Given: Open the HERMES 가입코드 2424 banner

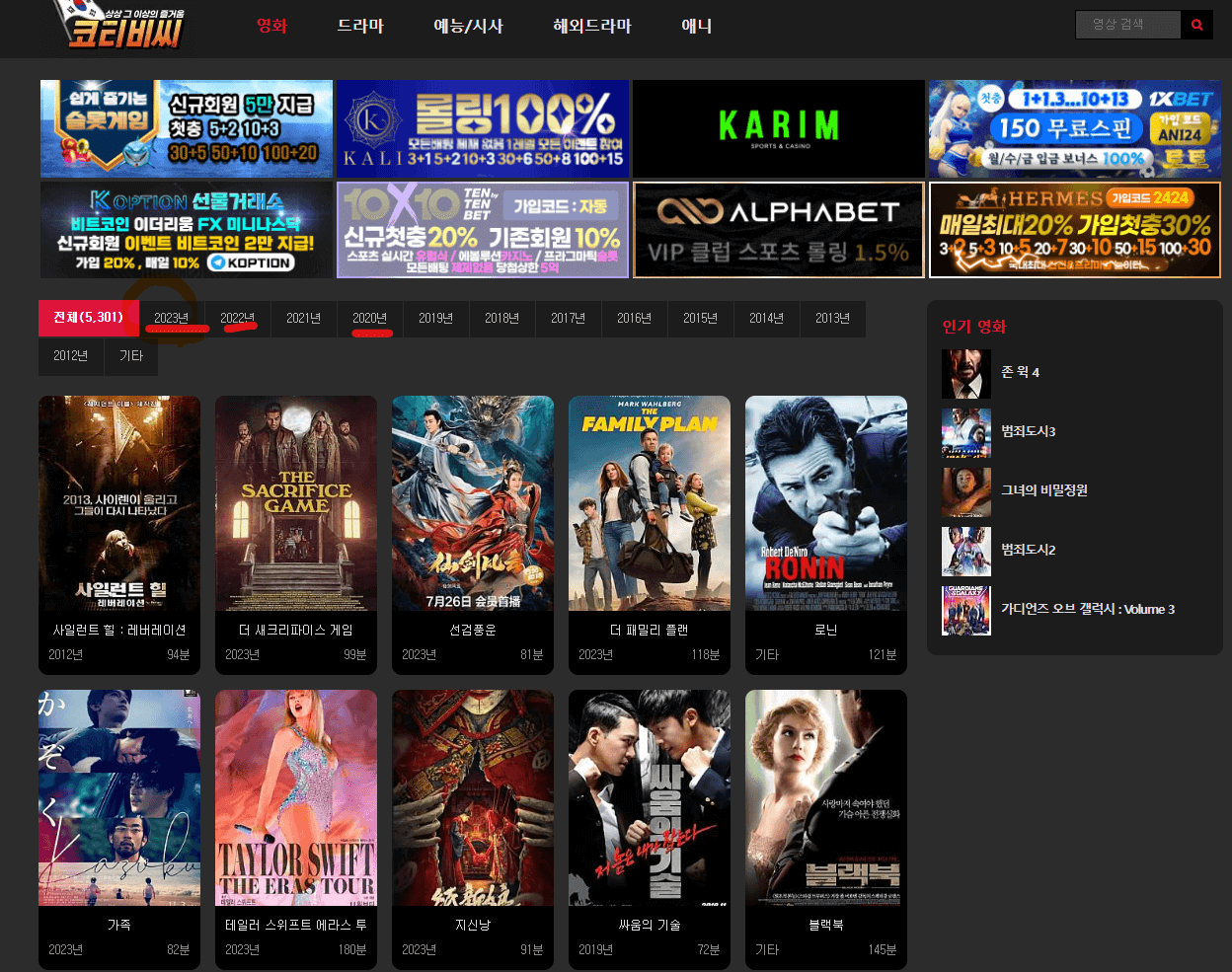Looking at the screenshot, I should pyautogui.click(x=1075, y=230).
